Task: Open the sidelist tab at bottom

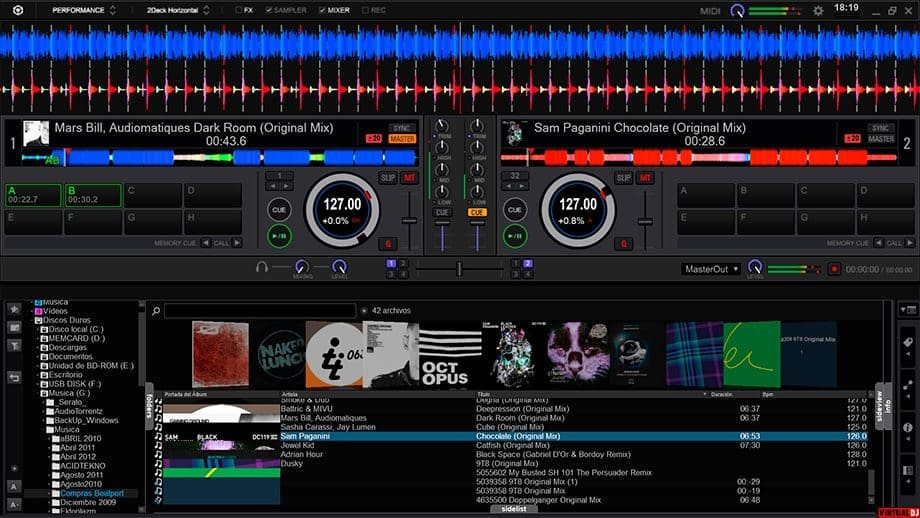Action: coord(513,509)
